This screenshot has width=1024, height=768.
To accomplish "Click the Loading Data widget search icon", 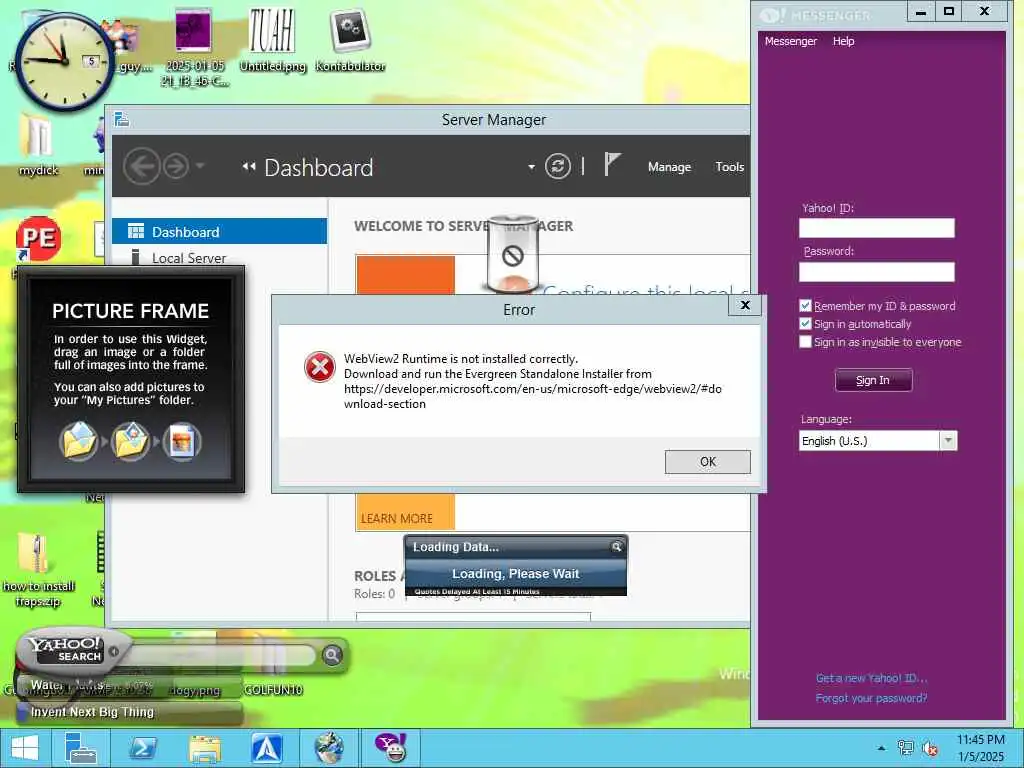I will pos(616,547).
